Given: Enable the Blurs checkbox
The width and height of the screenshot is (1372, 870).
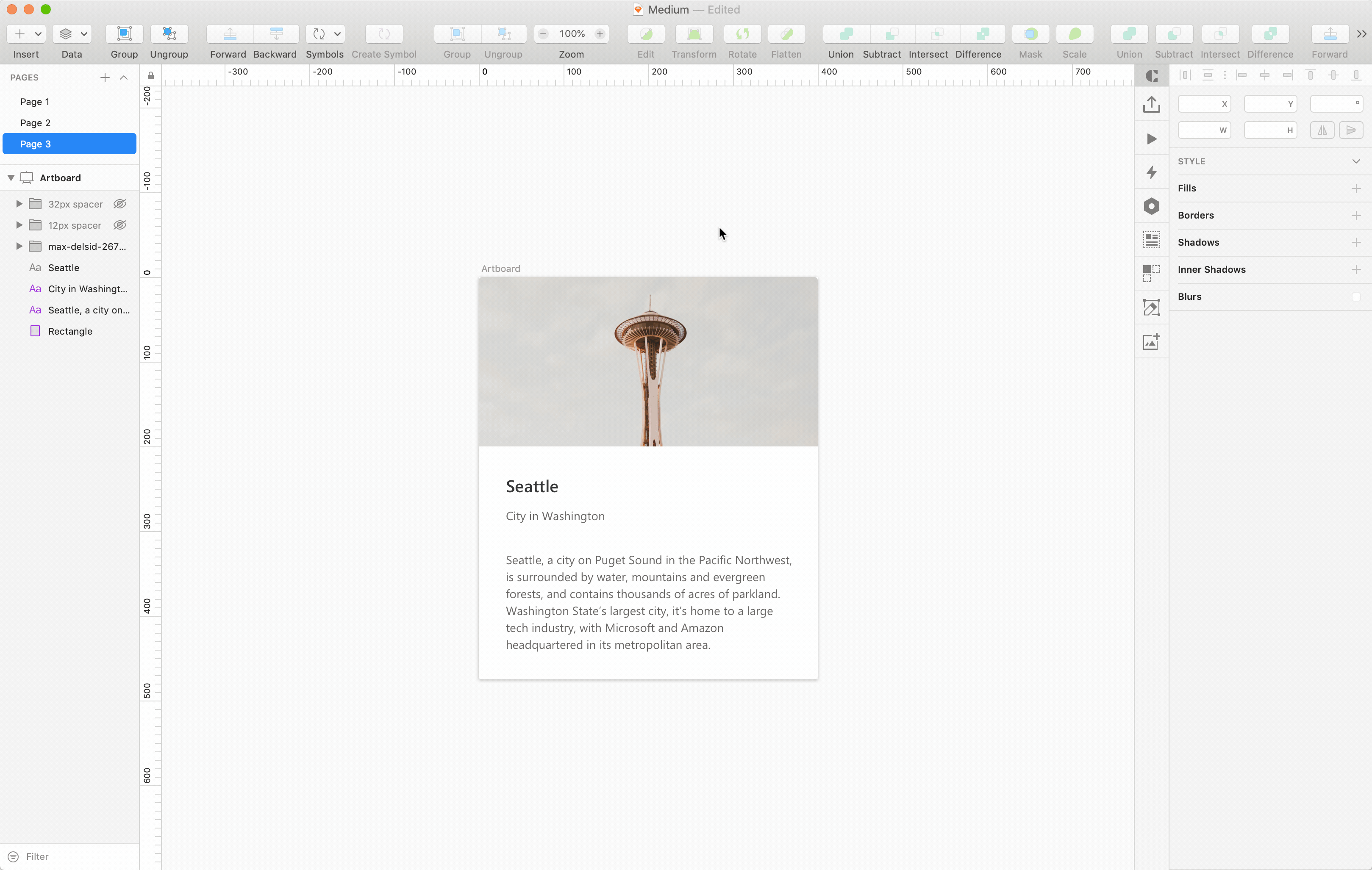Looking at the screenshot, I should pyautogui.click(x=1355, y=297).
